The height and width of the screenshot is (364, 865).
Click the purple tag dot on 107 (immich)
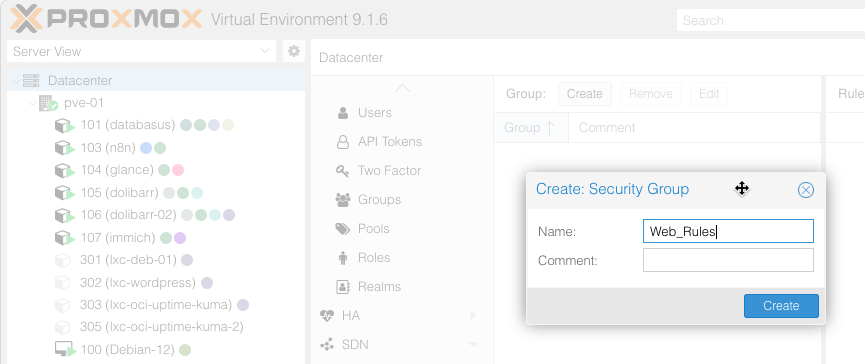(x=180, y=238)
